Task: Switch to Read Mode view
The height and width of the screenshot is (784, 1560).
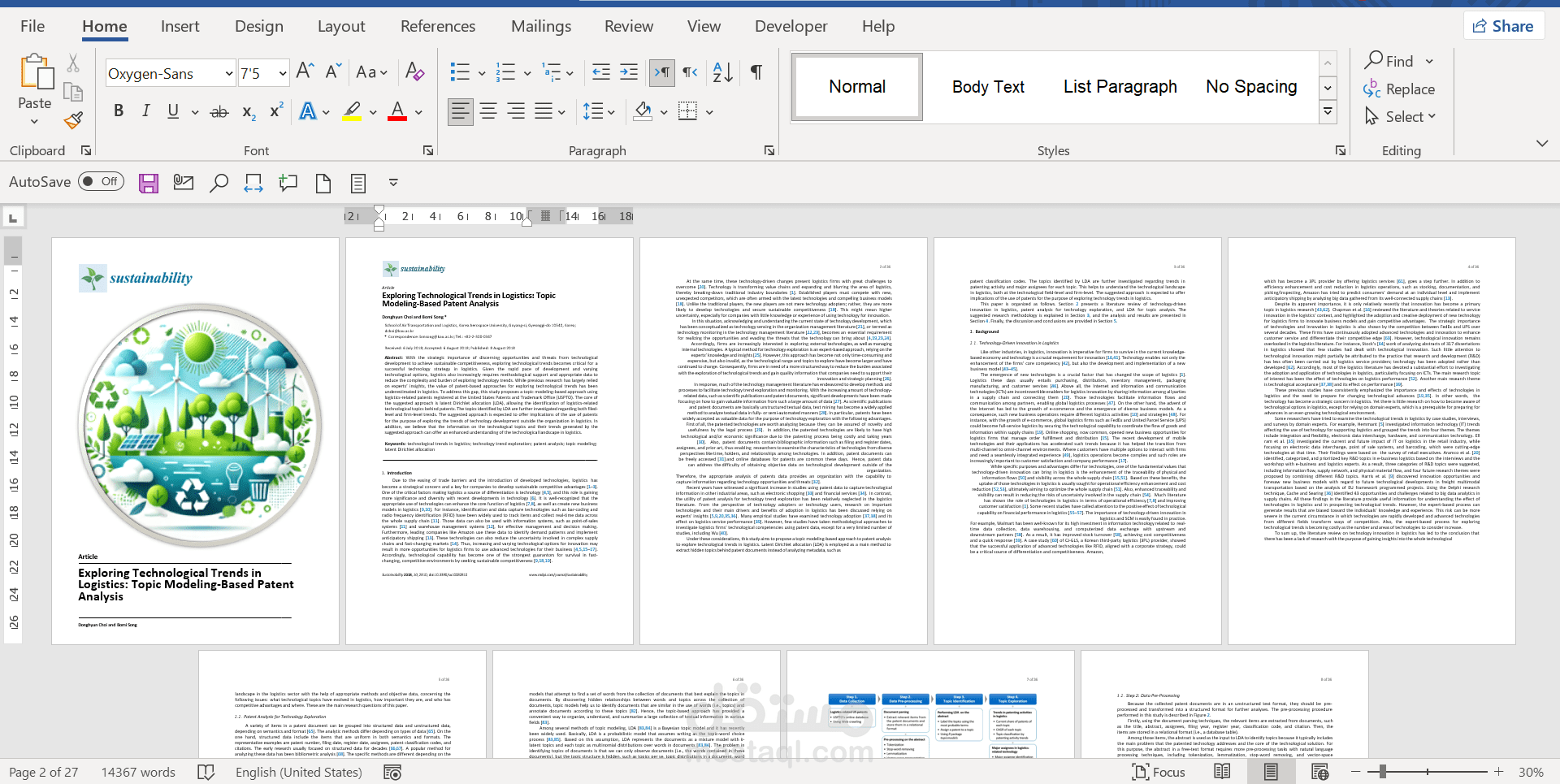Action: pos(1222,772)
